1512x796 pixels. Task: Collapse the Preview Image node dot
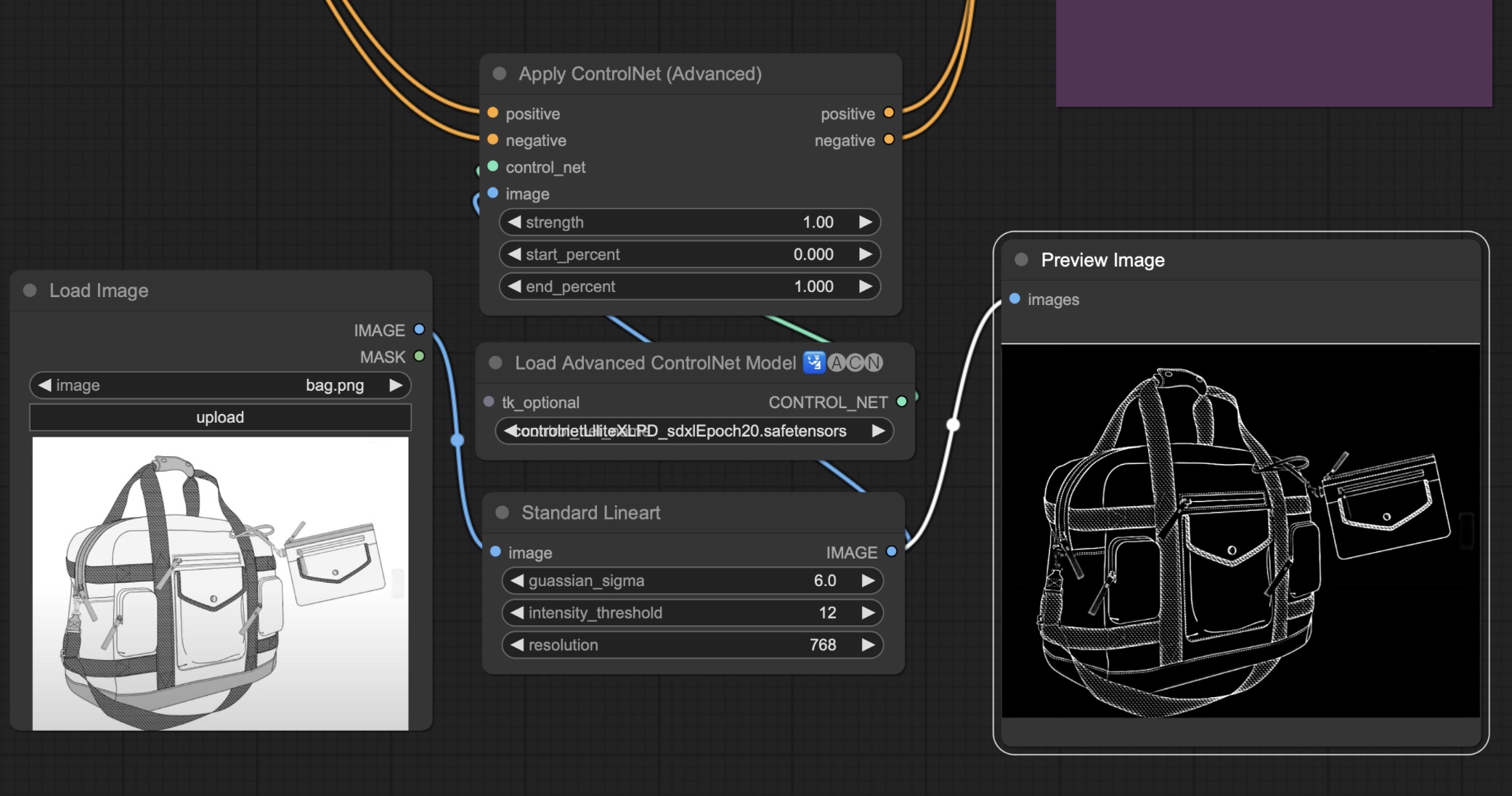[x=1021, y=259]
